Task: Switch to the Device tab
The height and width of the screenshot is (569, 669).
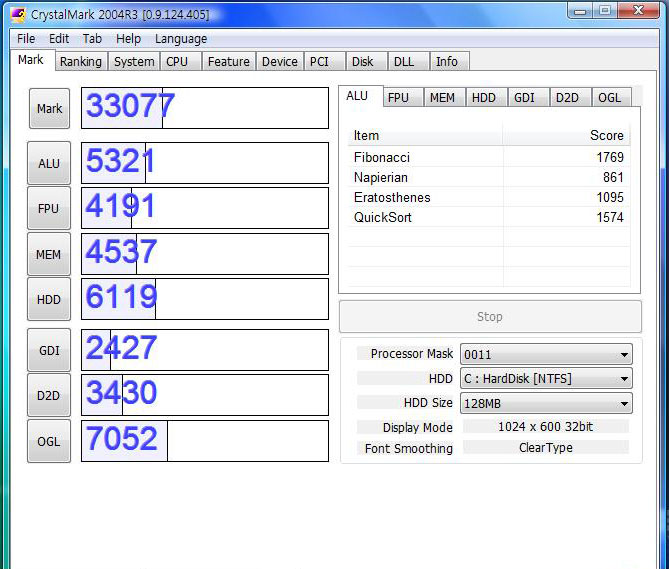Action: click(x=280, y=61)
